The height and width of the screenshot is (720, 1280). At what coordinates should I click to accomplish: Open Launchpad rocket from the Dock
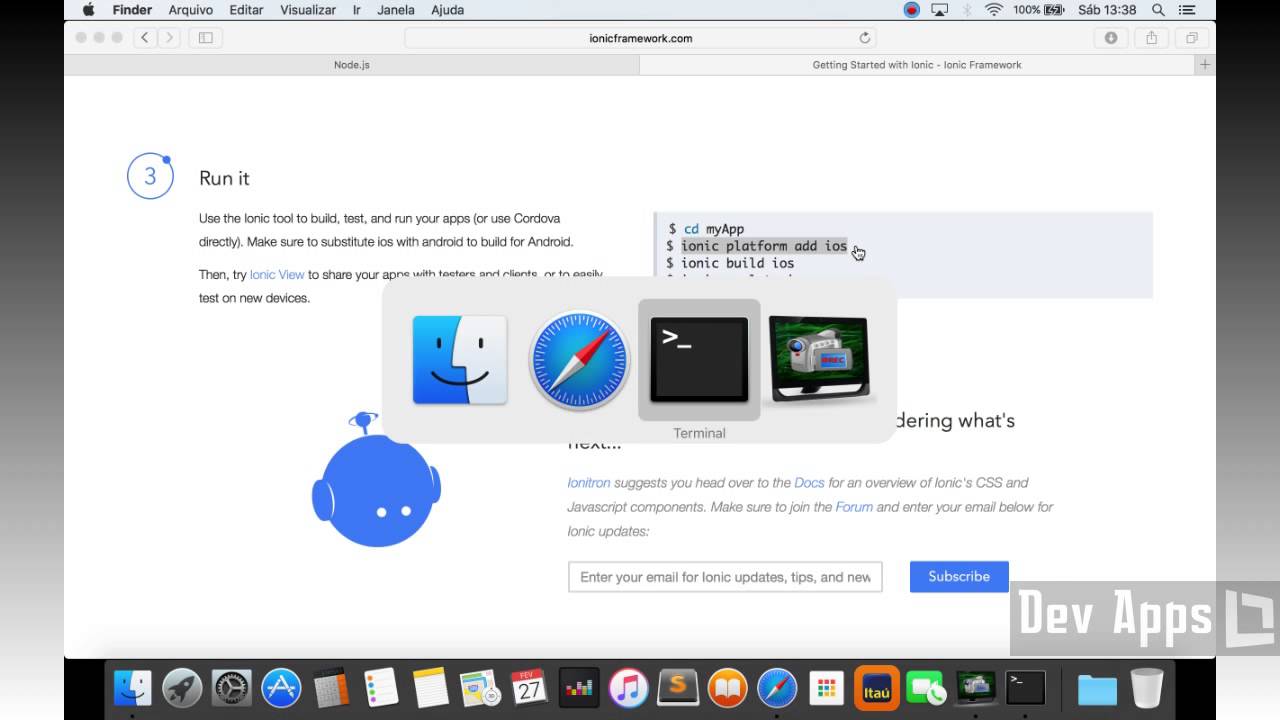tap(182, 688)
